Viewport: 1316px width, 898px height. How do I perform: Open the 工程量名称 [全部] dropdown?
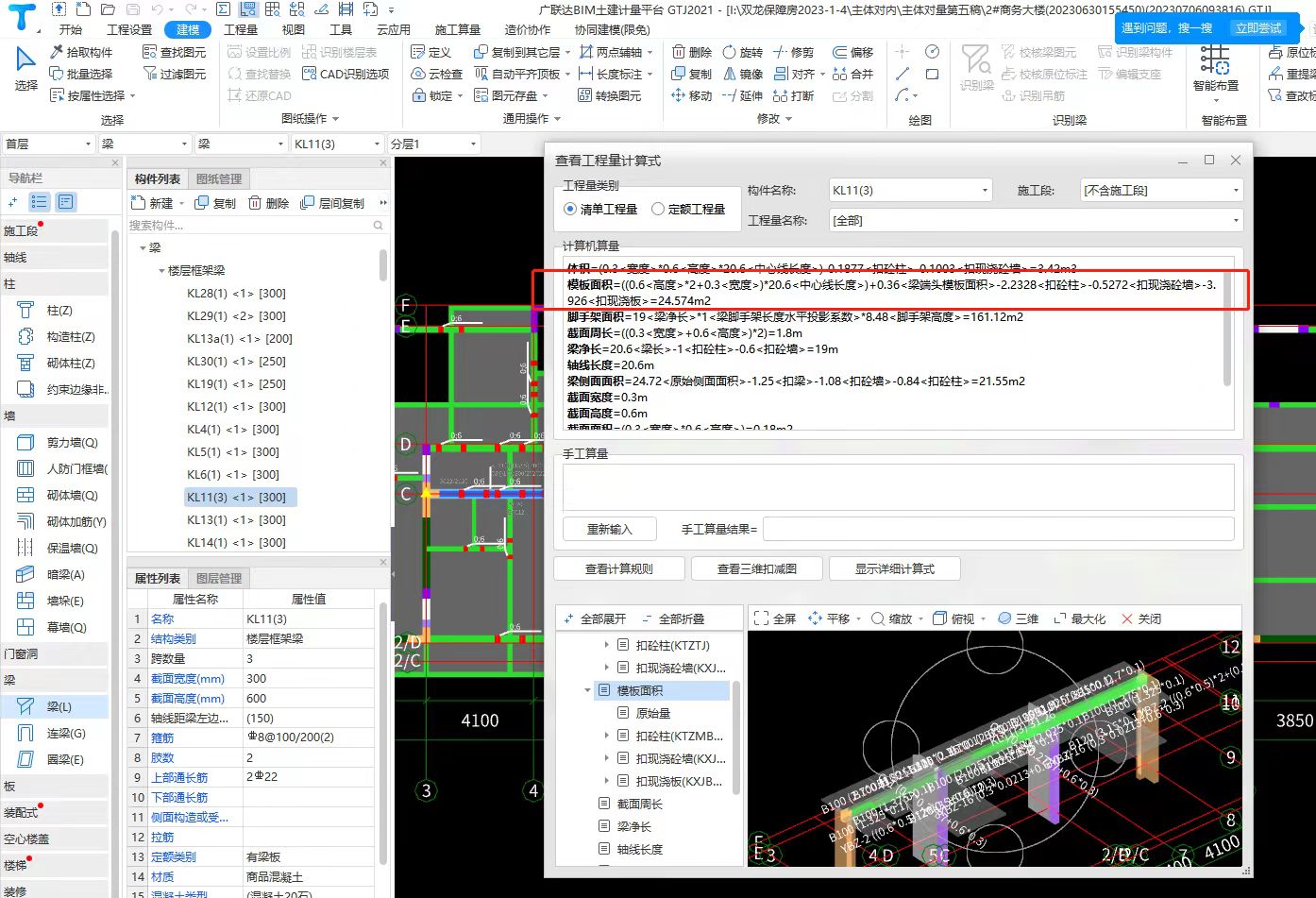click(1036, 220)
